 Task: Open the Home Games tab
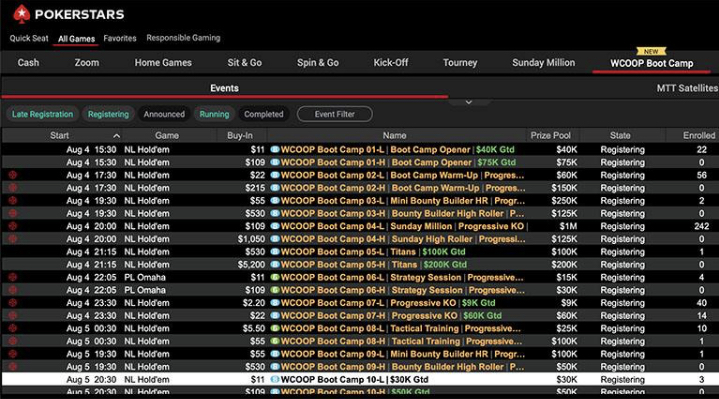pos(163,63)
